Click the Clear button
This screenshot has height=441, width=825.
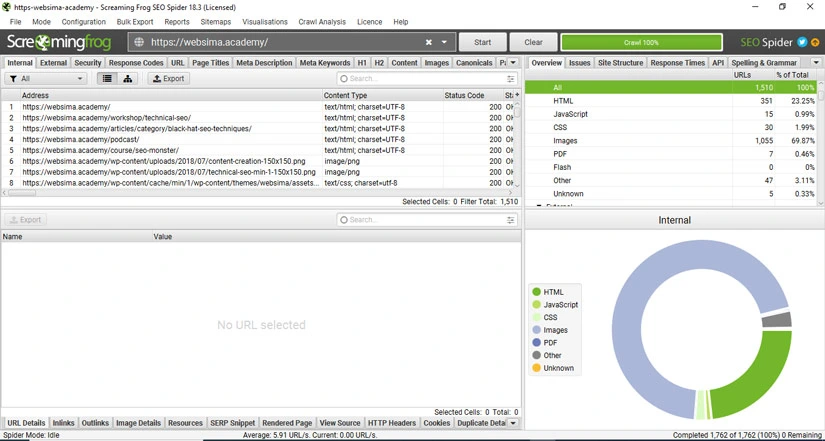click(x=533, y=43)
